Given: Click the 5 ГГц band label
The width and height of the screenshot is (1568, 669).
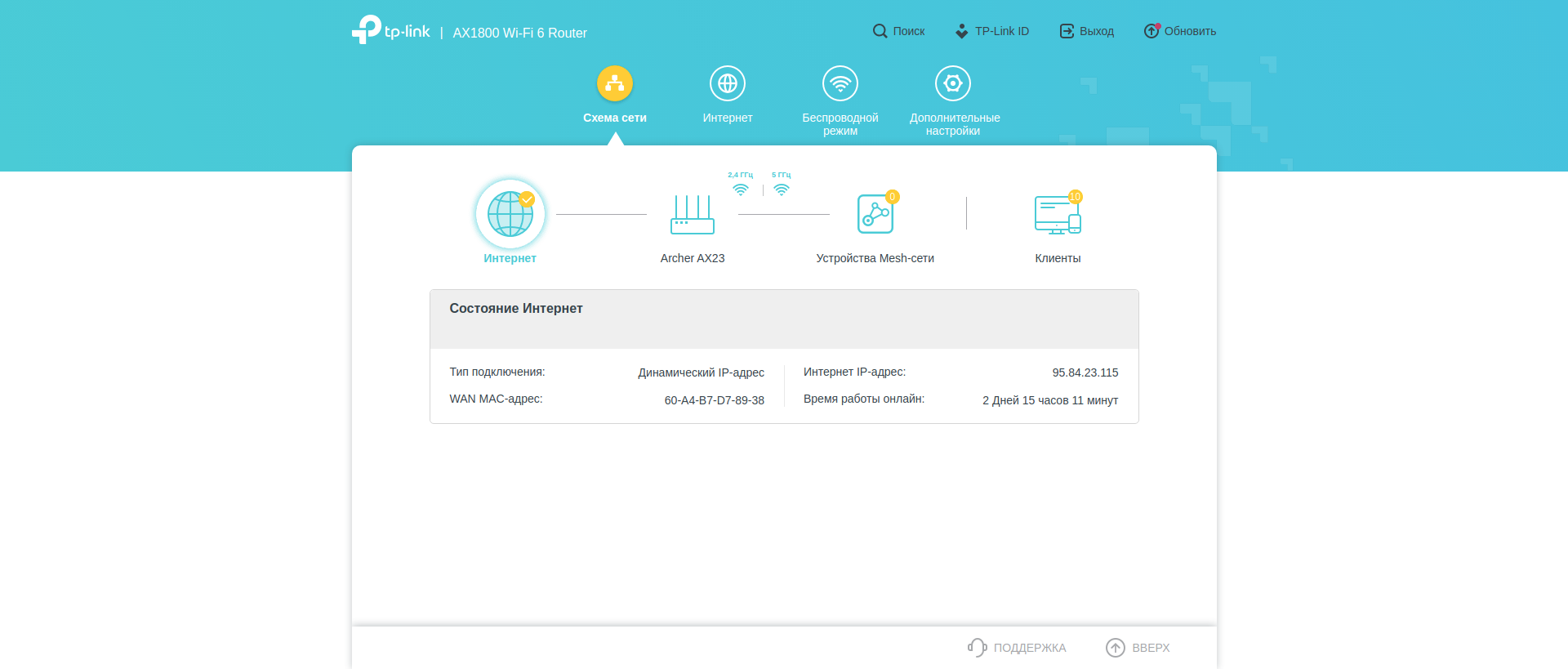Looking at the screenshot, I should [782, 175].
